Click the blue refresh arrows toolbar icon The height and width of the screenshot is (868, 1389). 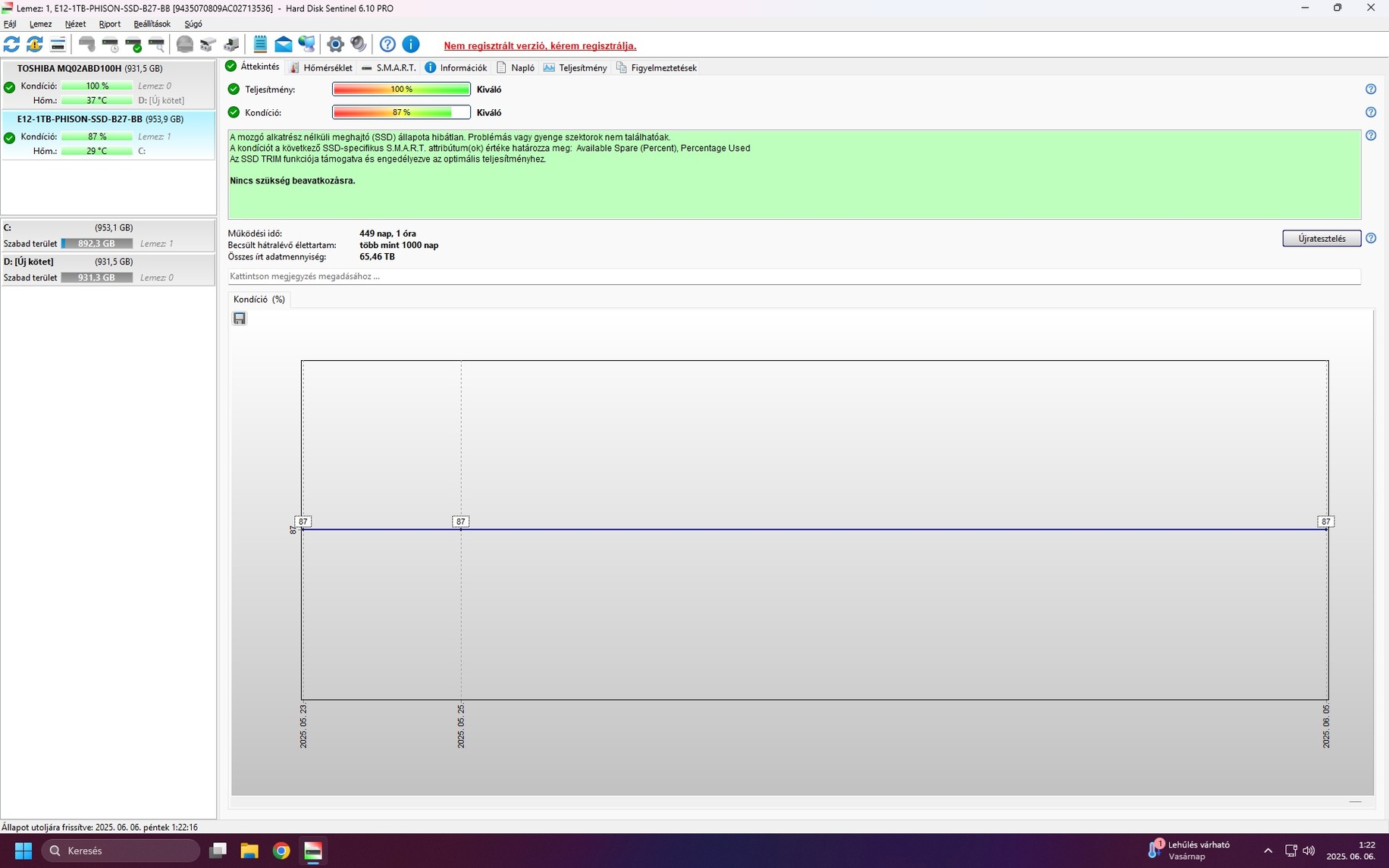(x=12, y=44)
